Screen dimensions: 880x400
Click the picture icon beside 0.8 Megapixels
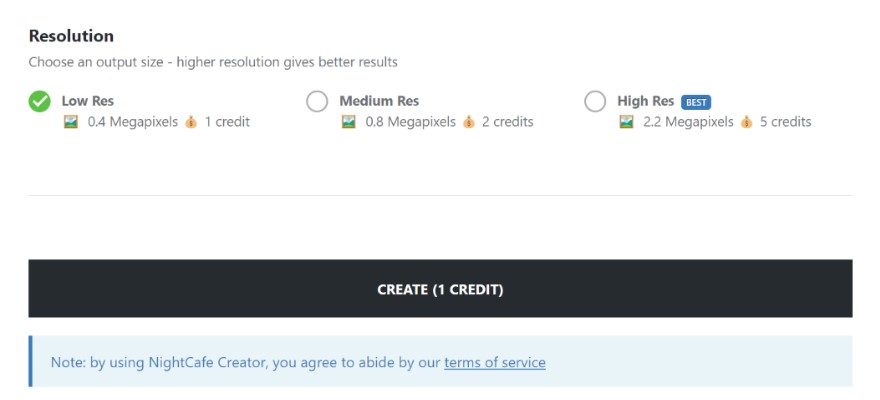tap(349, 122)
